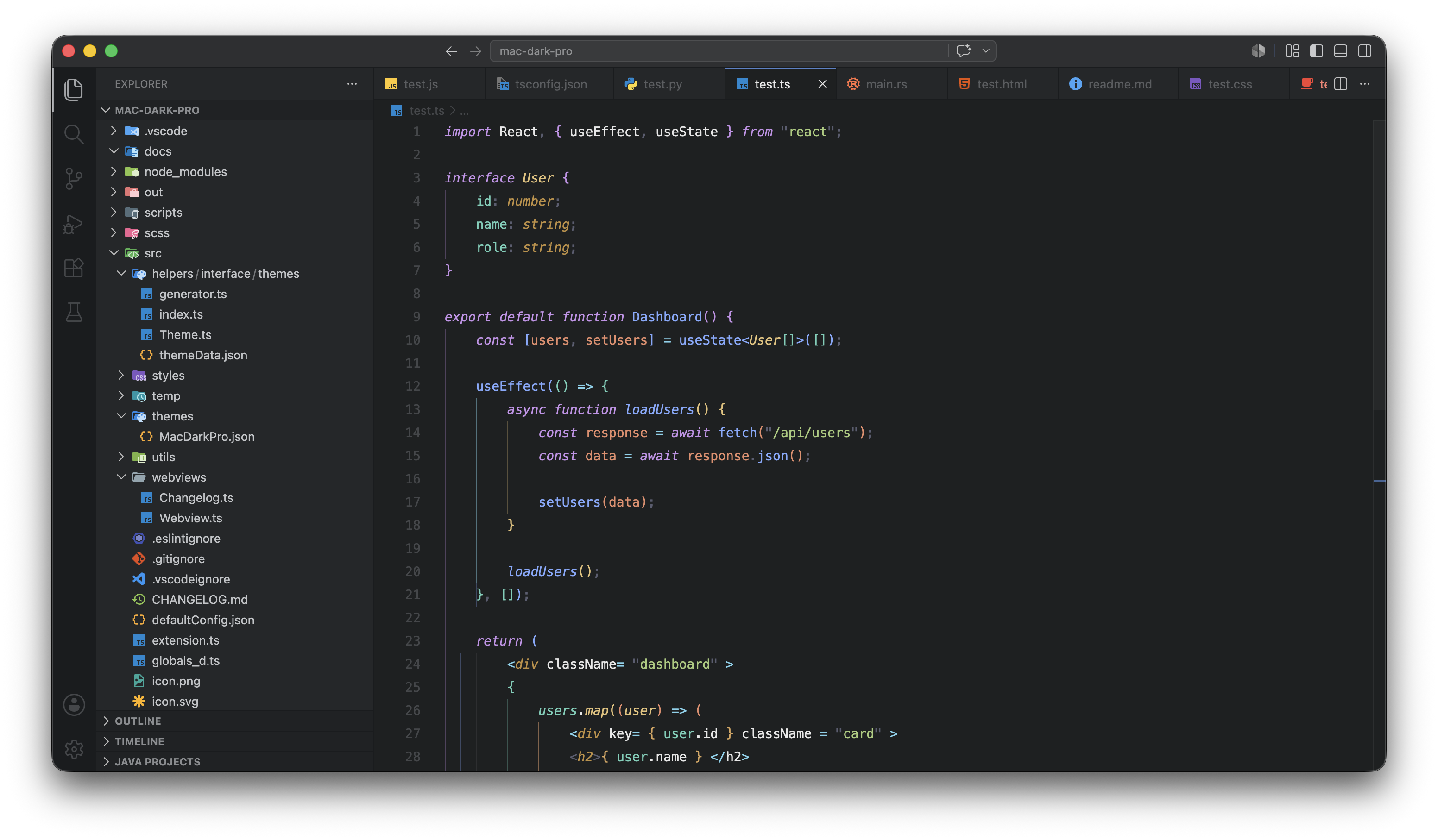This screenshot has height=840, width=1438.
Task: Expand the out folder
Action: (114, 192)
